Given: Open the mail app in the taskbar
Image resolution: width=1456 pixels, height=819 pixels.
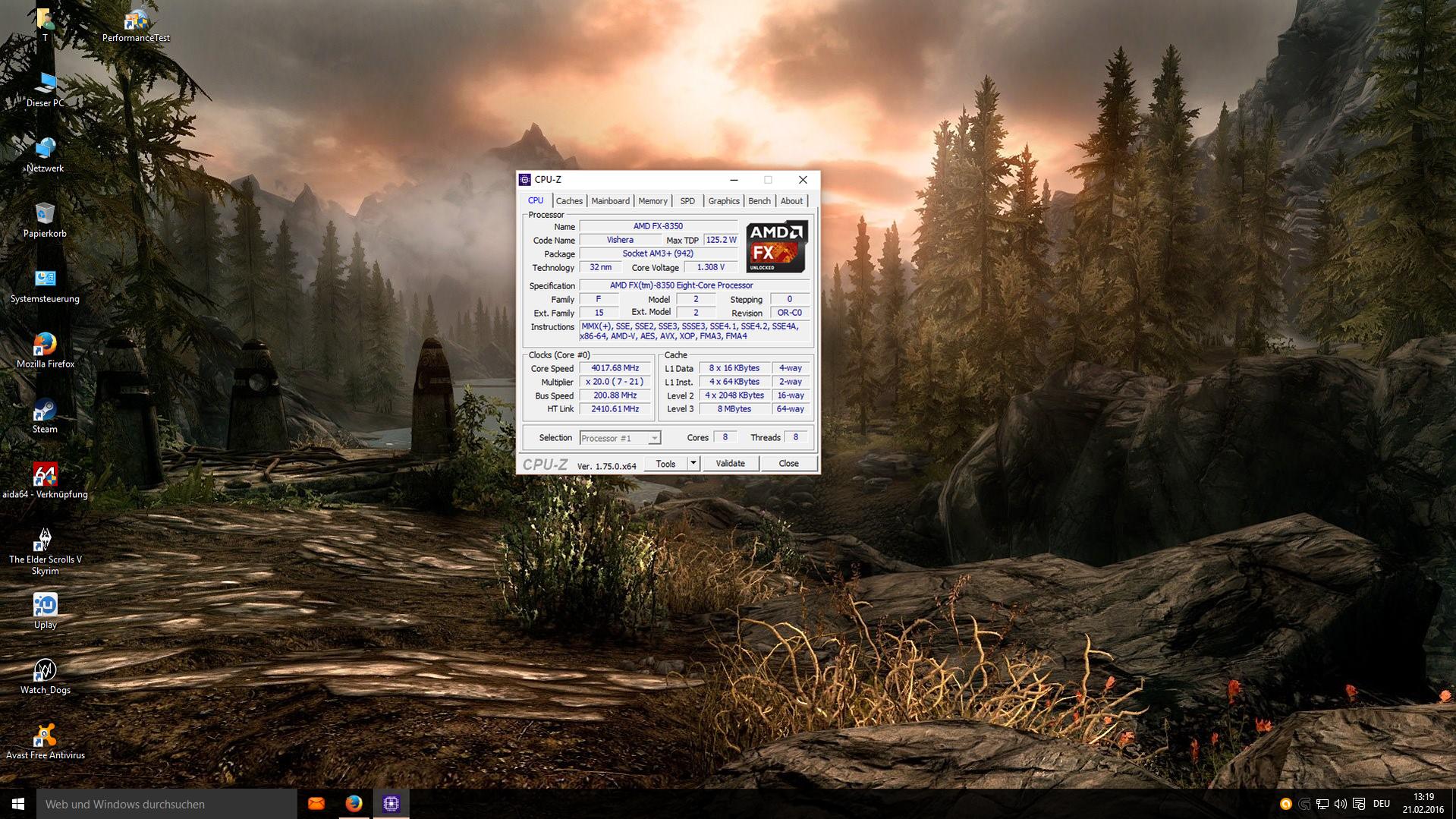Looking at the screenshot, I should click(316, 804).
